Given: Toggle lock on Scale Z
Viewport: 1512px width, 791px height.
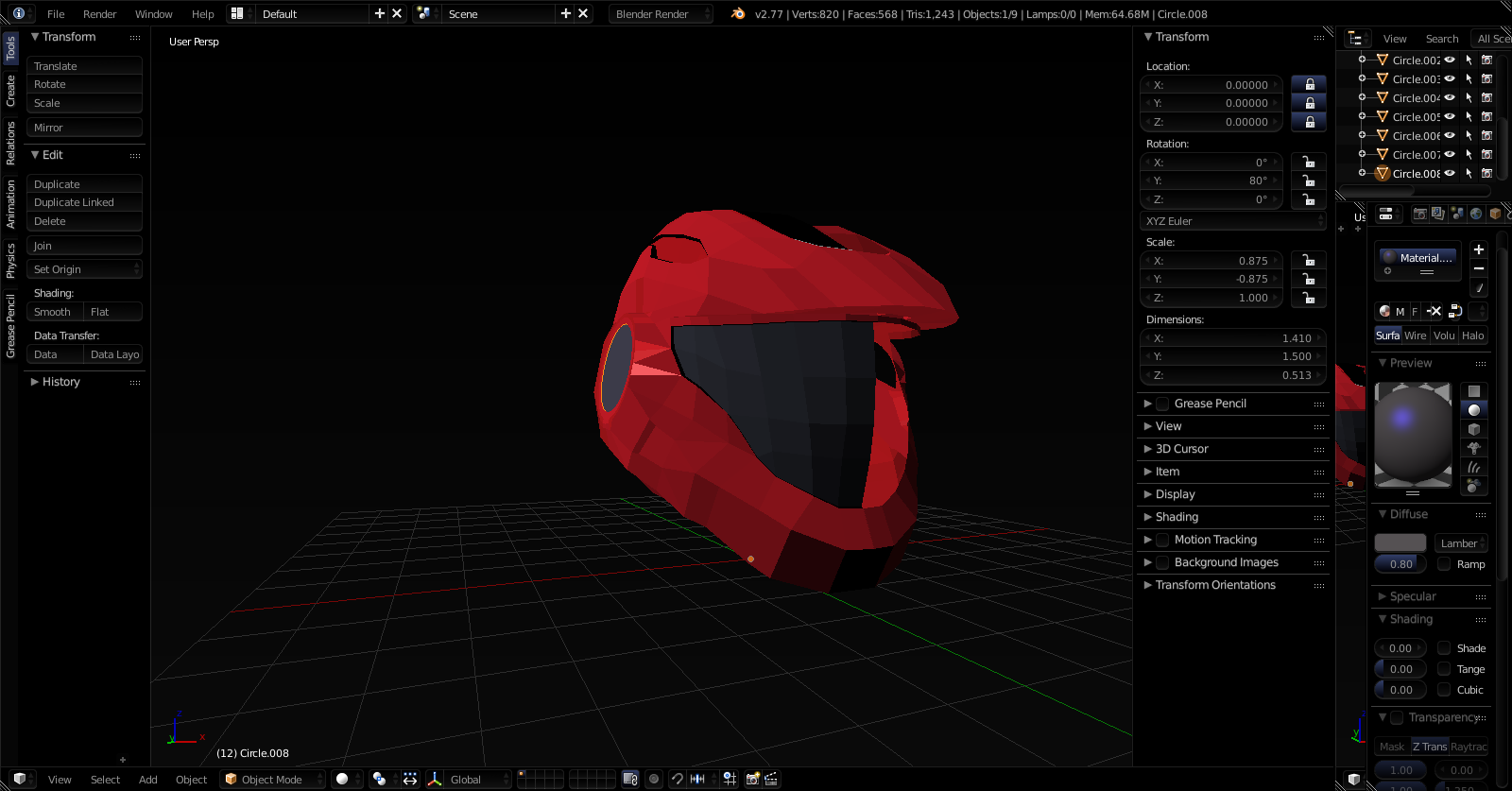Looking at the screenshot, I should [x=1309, y=298].
